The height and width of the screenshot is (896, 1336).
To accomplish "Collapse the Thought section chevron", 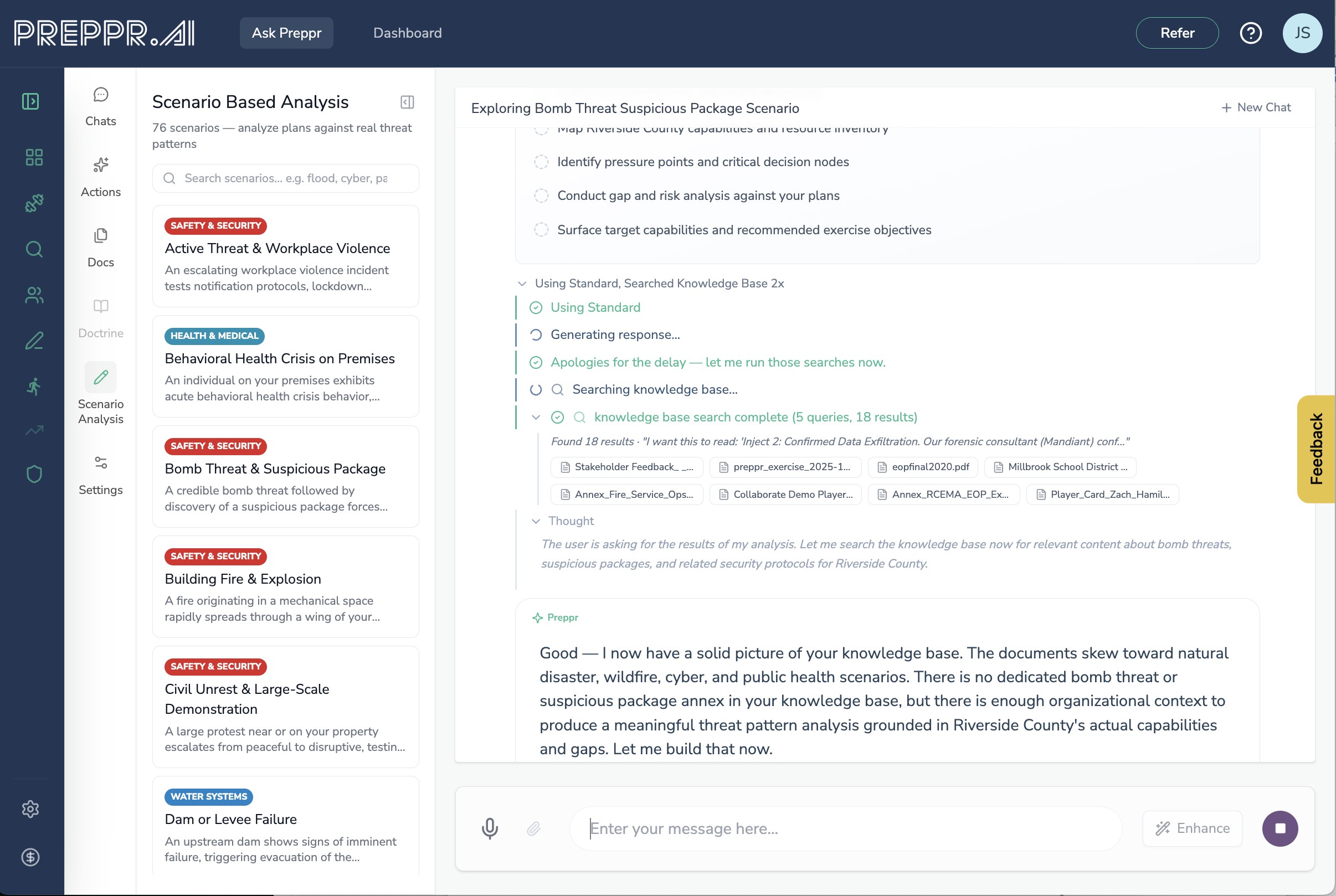I will point(536,521).
